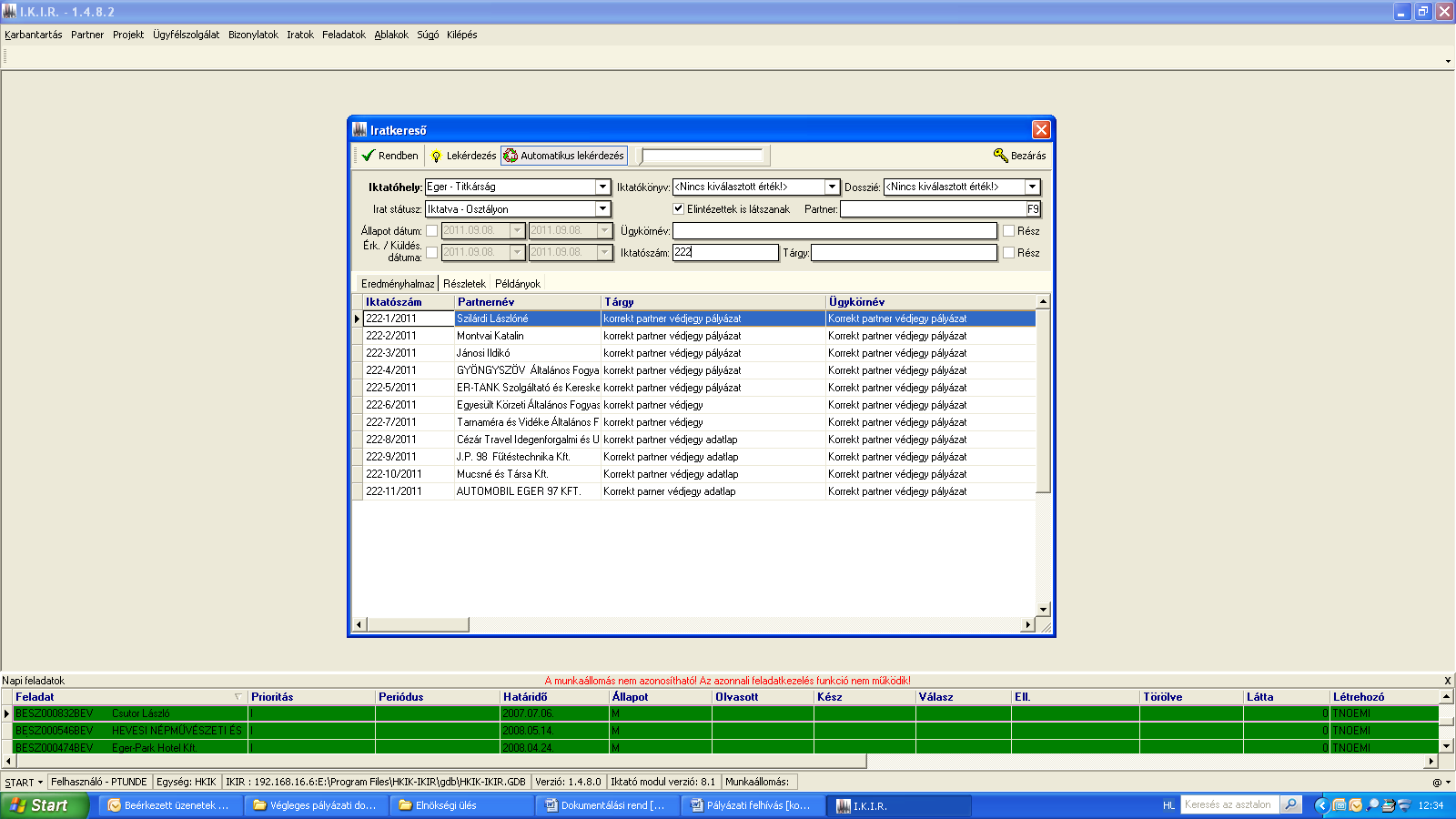Open Pályázati felhívás Word taskbar item
Viewport: 1456px width, 819px height.
pyautogui.click(x=753, y=805)
